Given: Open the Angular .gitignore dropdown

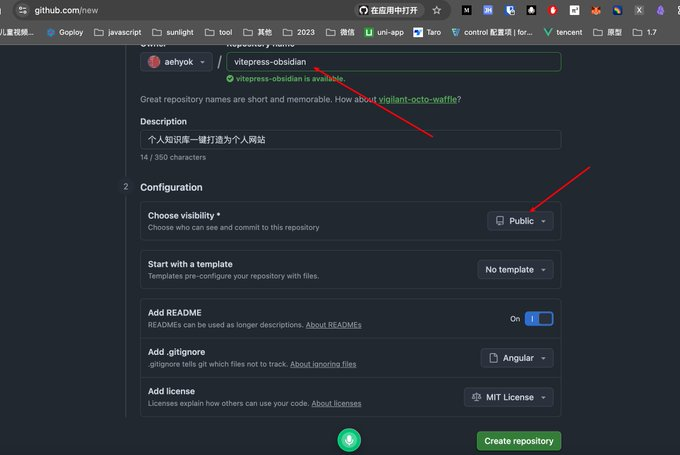Looking at the screenshot, I should tap(516, 358).
